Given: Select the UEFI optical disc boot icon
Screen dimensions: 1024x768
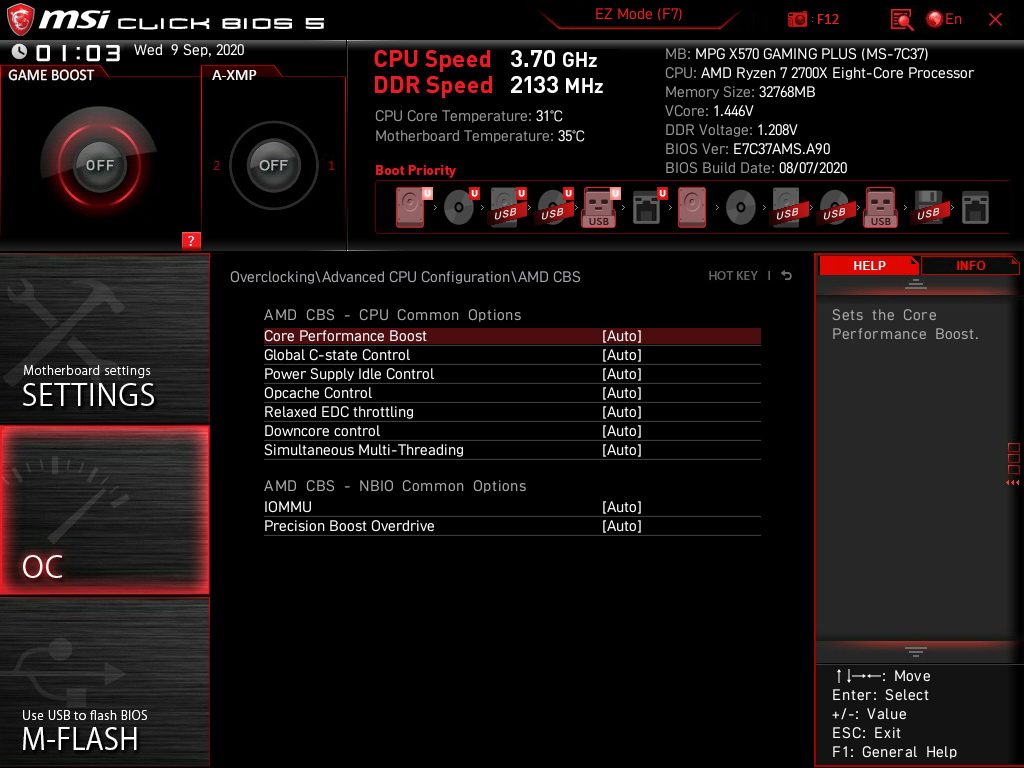Looking at the screenshot, I should (x=460, y=207).
